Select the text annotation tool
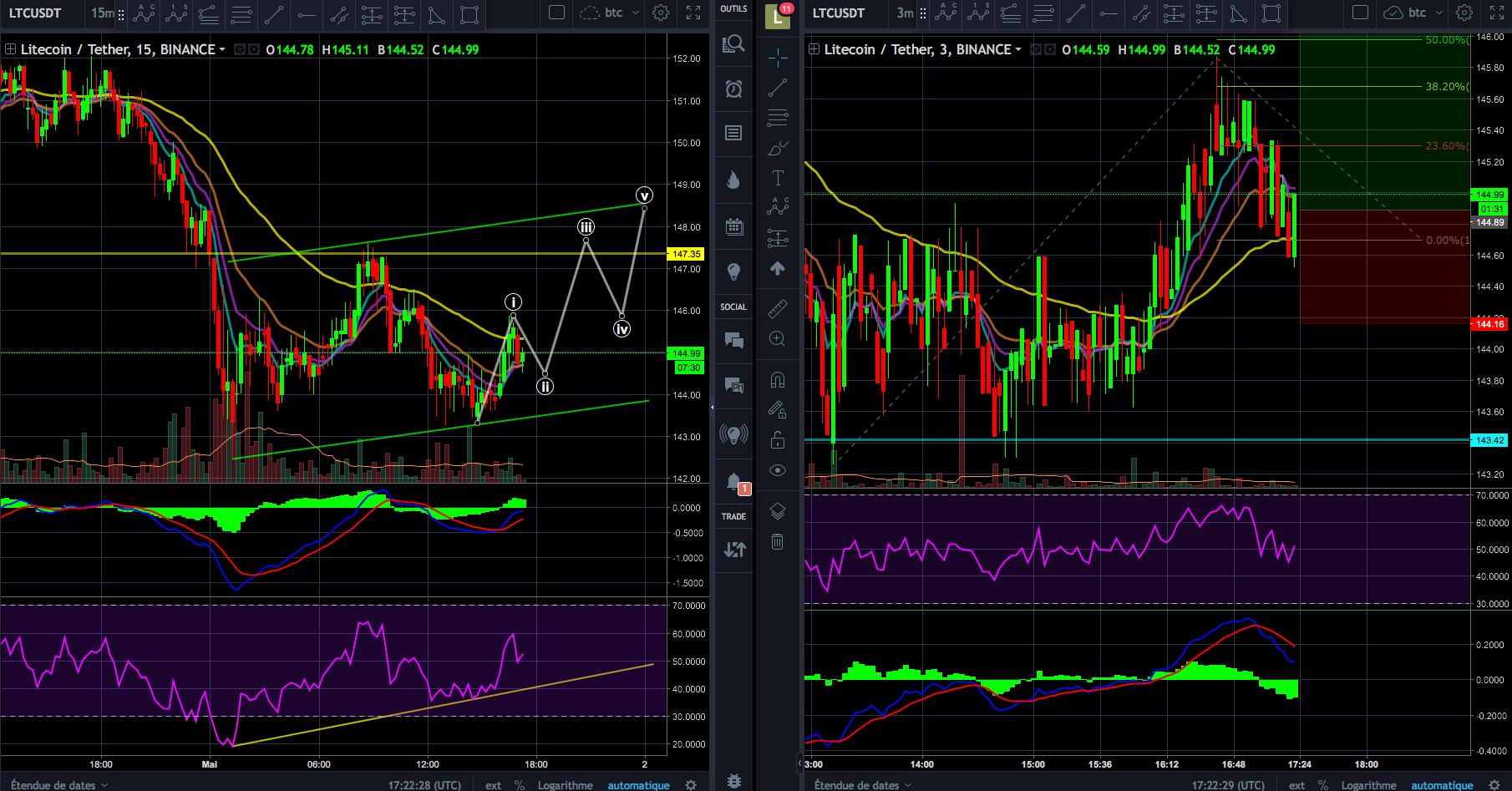Screen dimensions: 1512x791 778,177
